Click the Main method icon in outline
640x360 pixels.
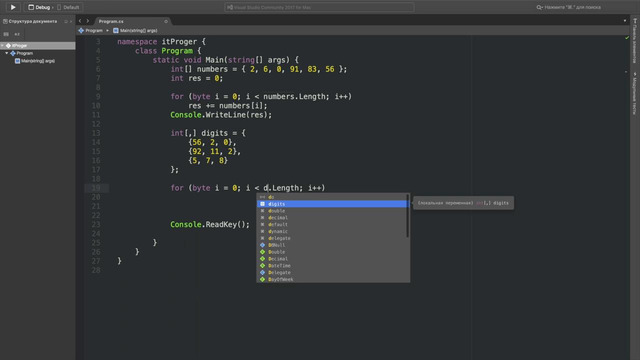(18, 61)
